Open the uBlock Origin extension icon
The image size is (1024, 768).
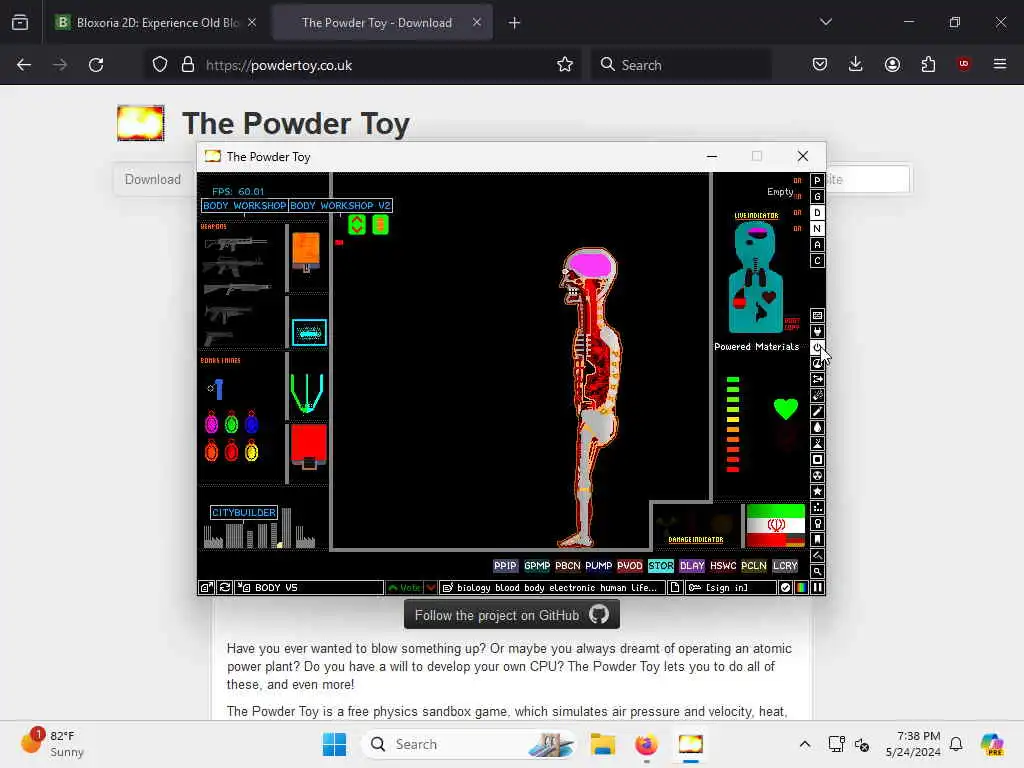pyautogui.click(x=963, y=64)
